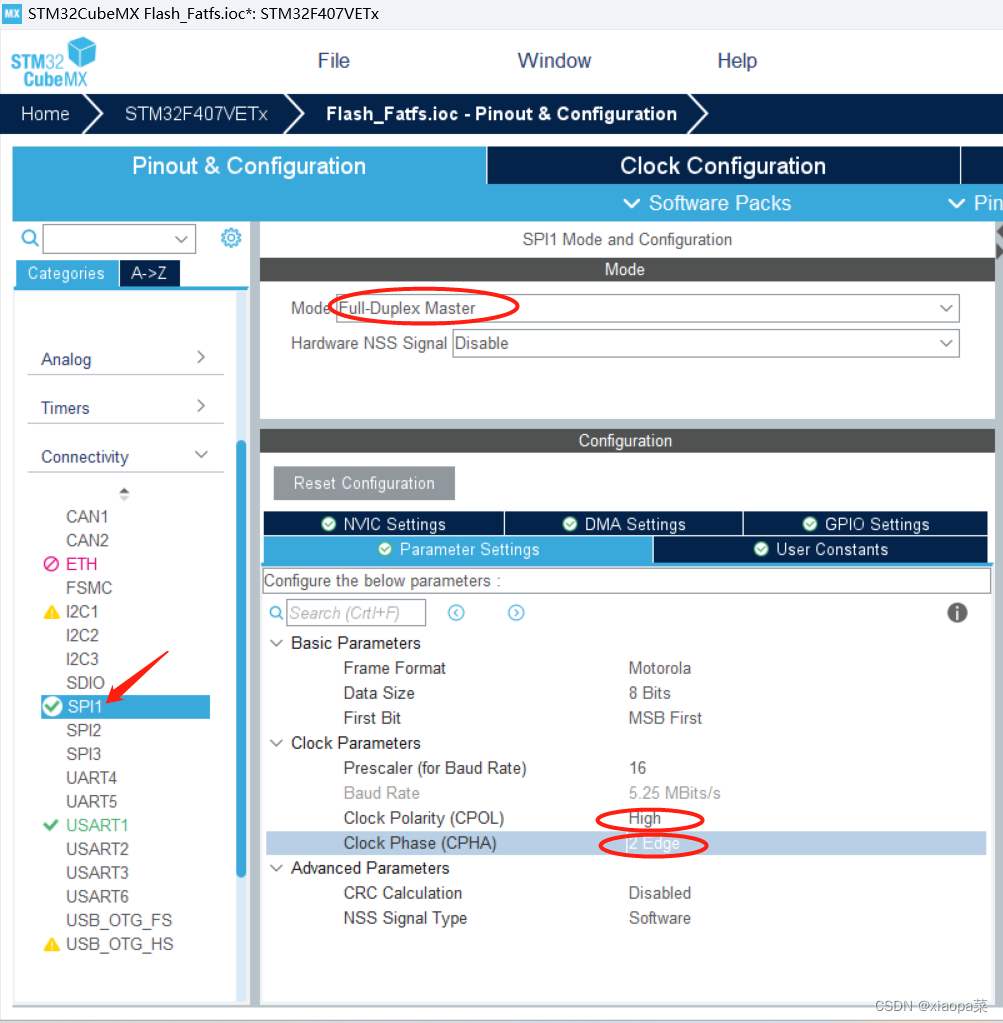
Task: Click the parameter info icon
Action: tap(957, 613)
